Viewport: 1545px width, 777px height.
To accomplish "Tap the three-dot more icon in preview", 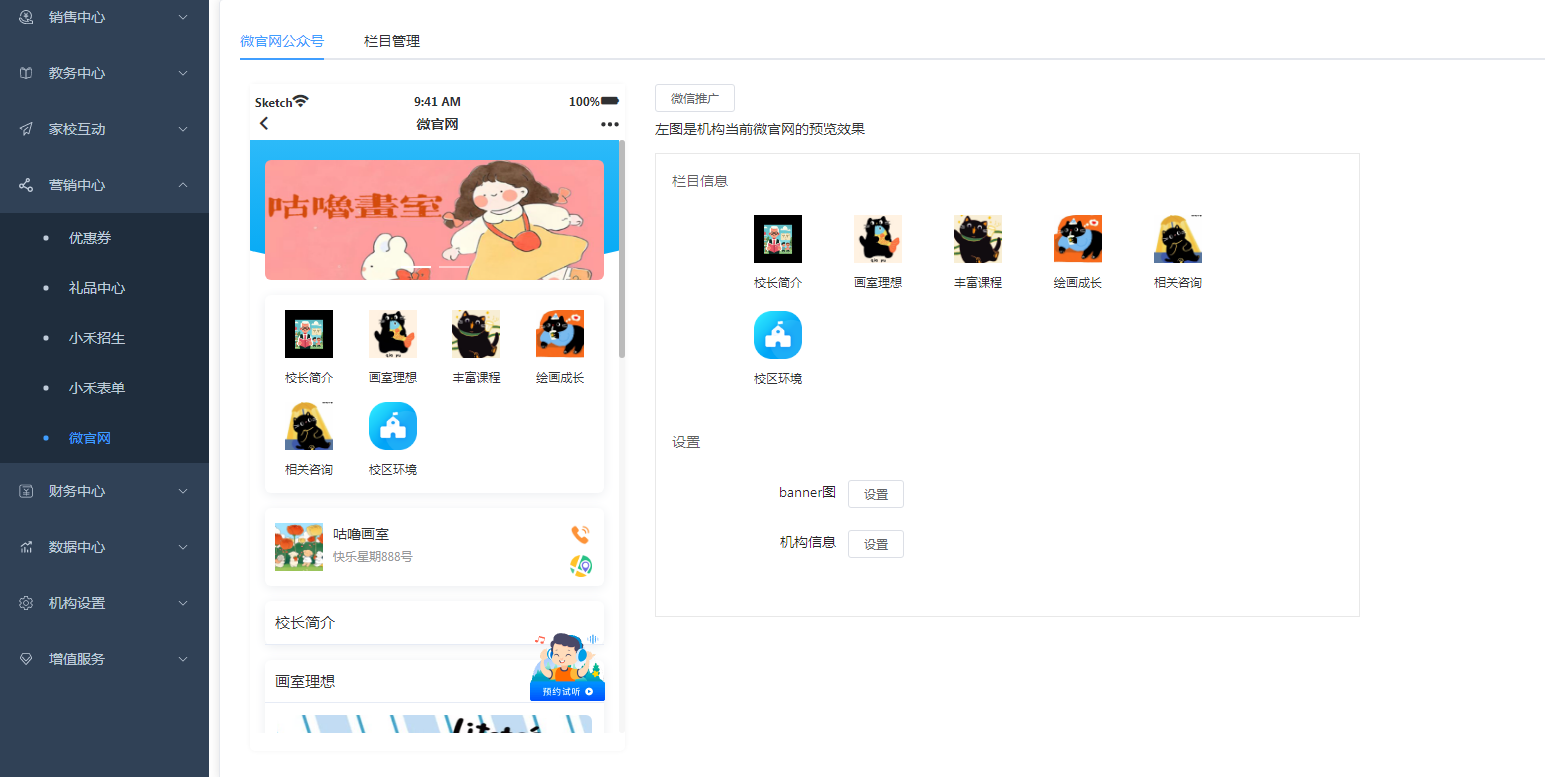I will pyautogui.click(x=609, y=124).
